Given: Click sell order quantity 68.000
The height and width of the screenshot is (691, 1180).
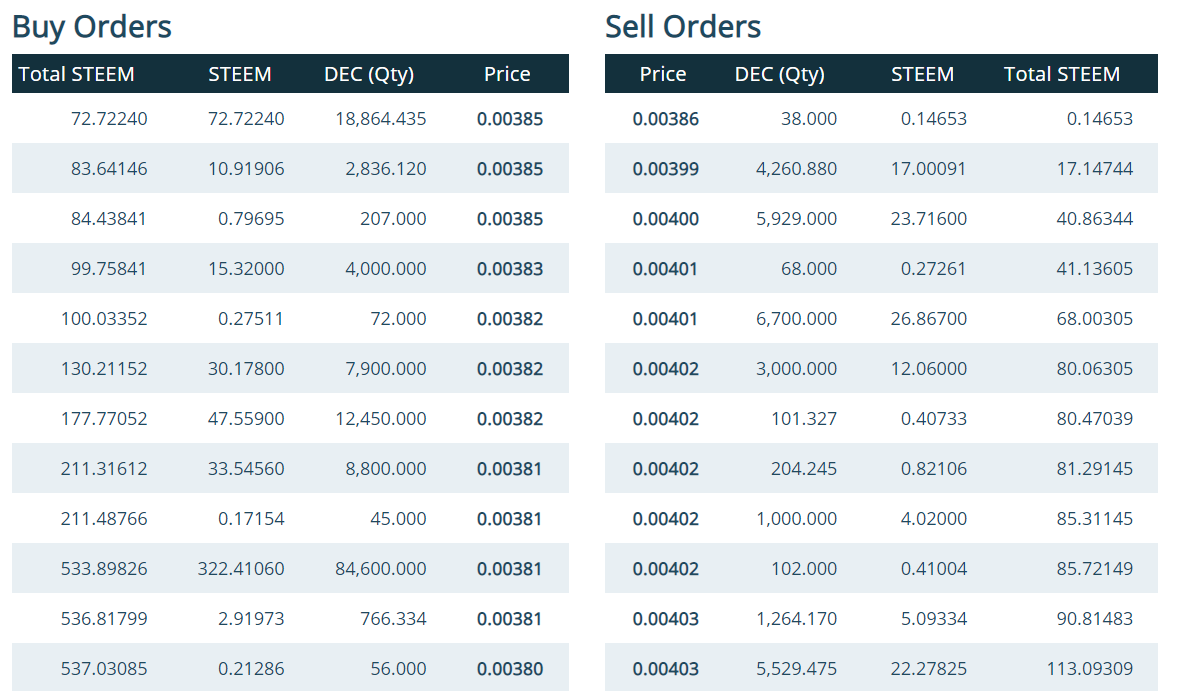Looking at the screenshot, I should tap(809, 269).
